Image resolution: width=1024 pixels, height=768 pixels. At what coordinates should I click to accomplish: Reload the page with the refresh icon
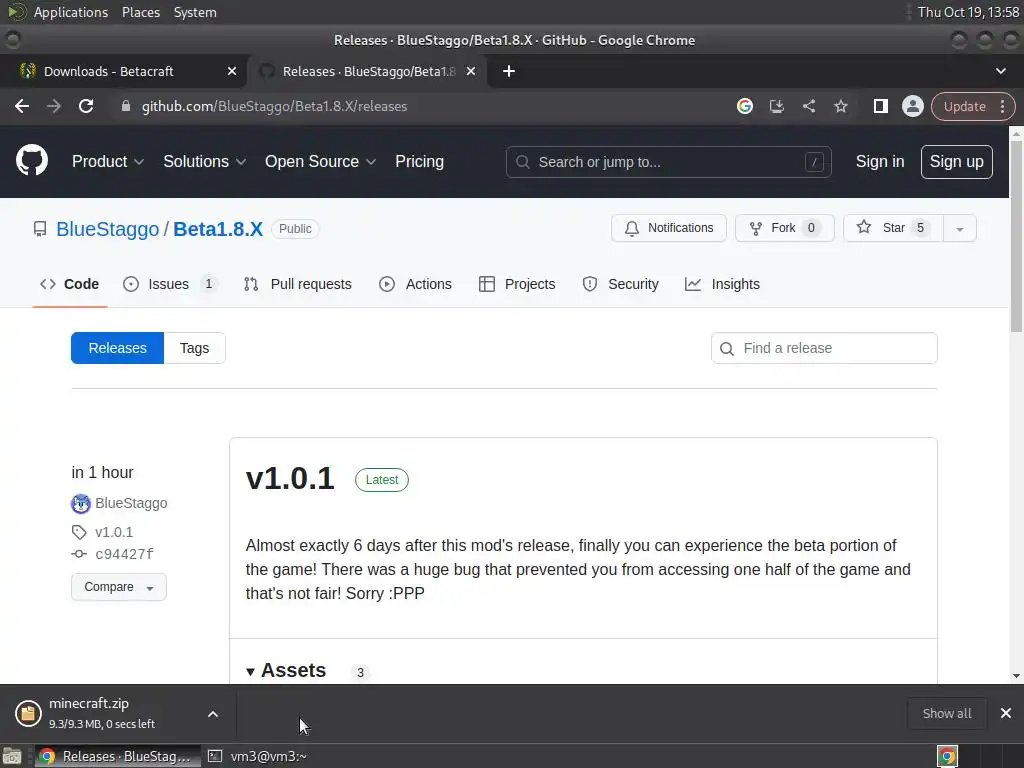86,106
